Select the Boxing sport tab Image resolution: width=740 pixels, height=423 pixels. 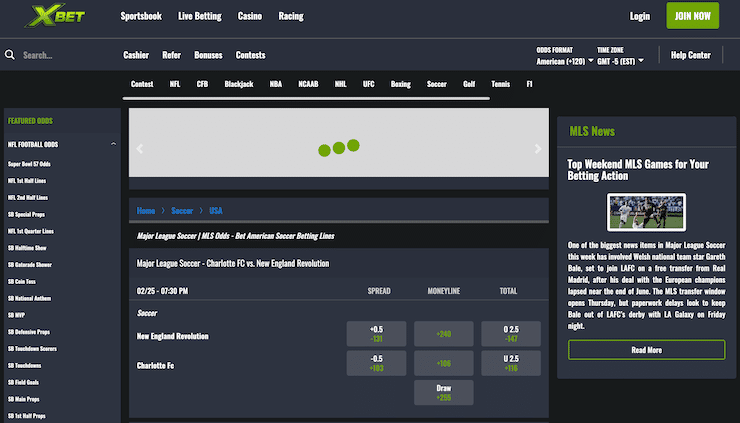click(x=401, y=84)
